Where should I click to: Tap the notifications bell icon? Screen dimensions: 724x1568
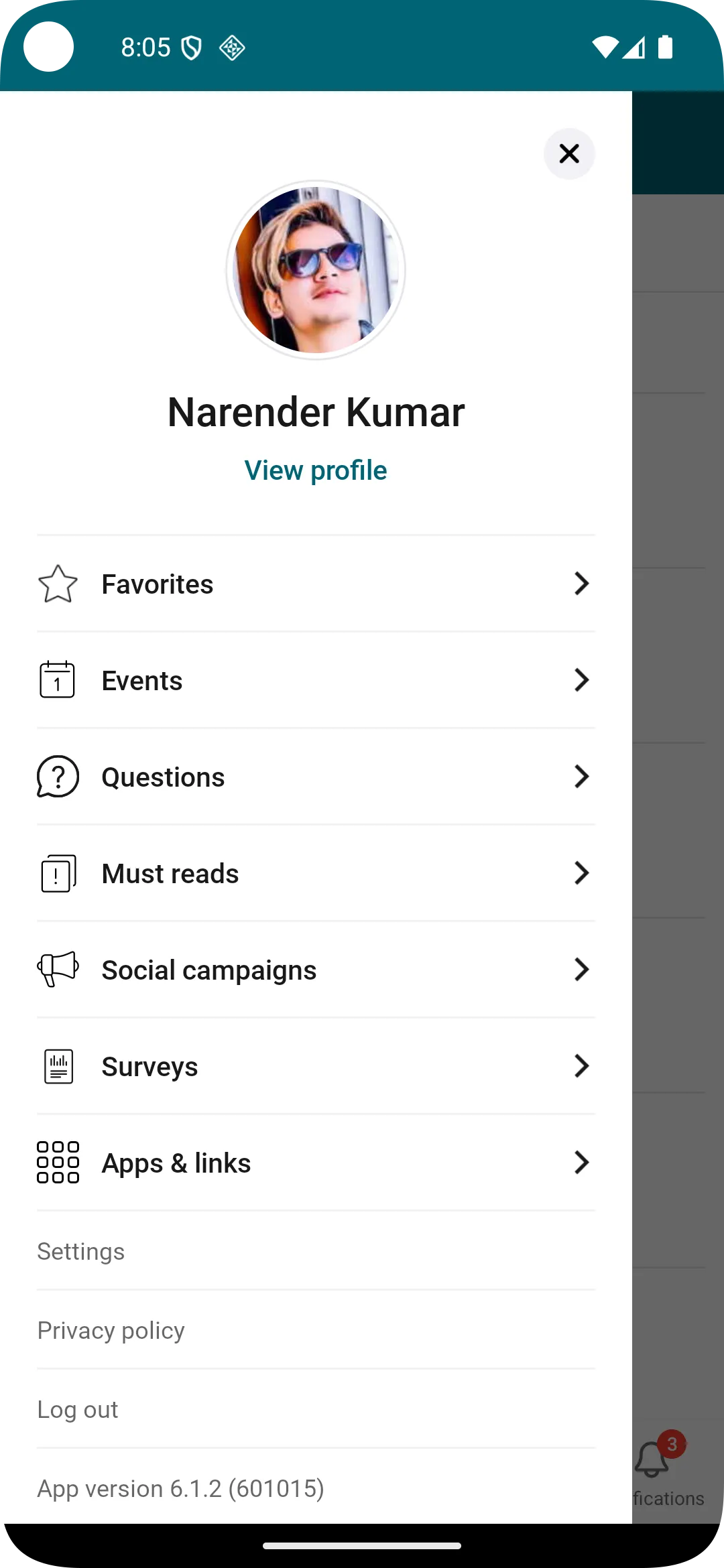[652, 1459]
